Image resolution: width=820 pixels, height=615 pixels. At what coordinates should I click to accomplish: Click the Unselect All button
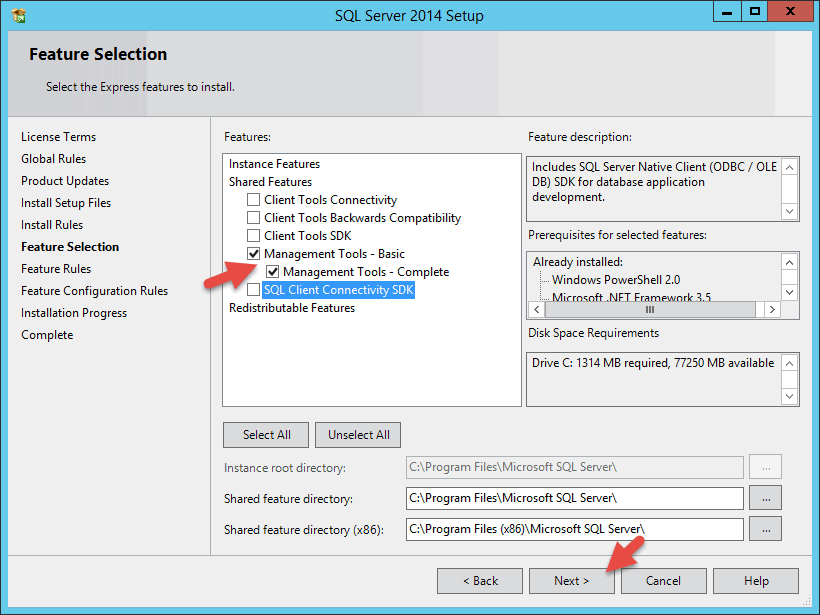(358, 435)
